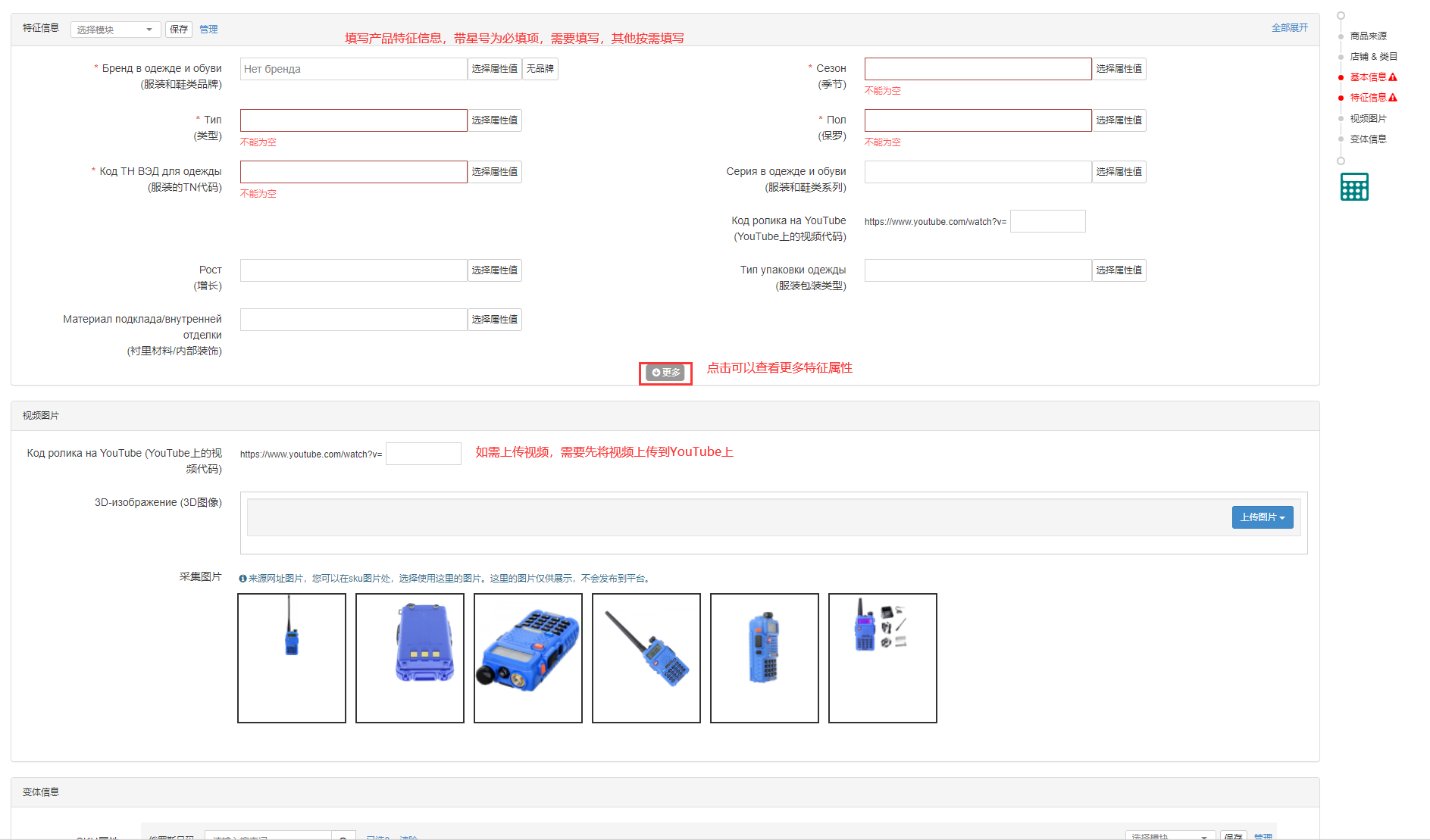Jump to 特征信息 in side navigation
Viewport: 1430px width, 840px height.
(1368, 98)
